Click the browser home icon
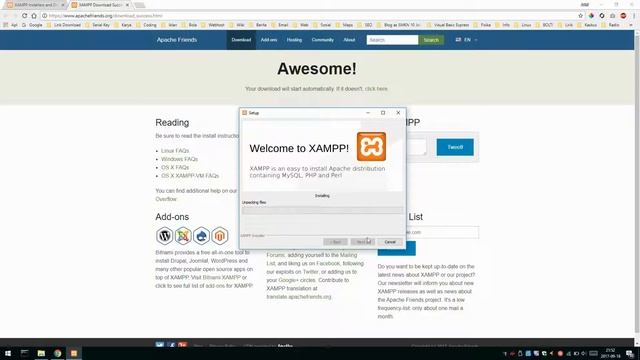This screenshot has width=640, height=360. pos(34,16)
